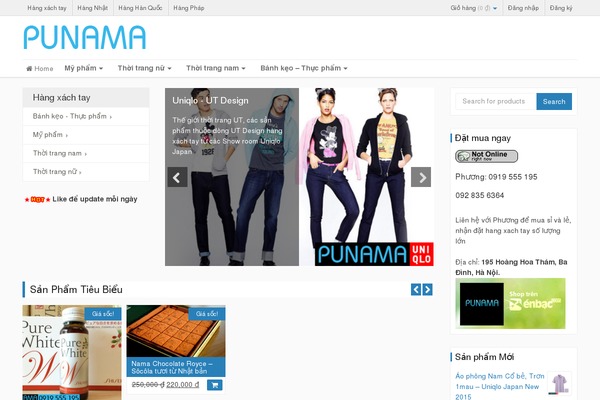Click the slider previous arrow on banner

coord(177,177)
